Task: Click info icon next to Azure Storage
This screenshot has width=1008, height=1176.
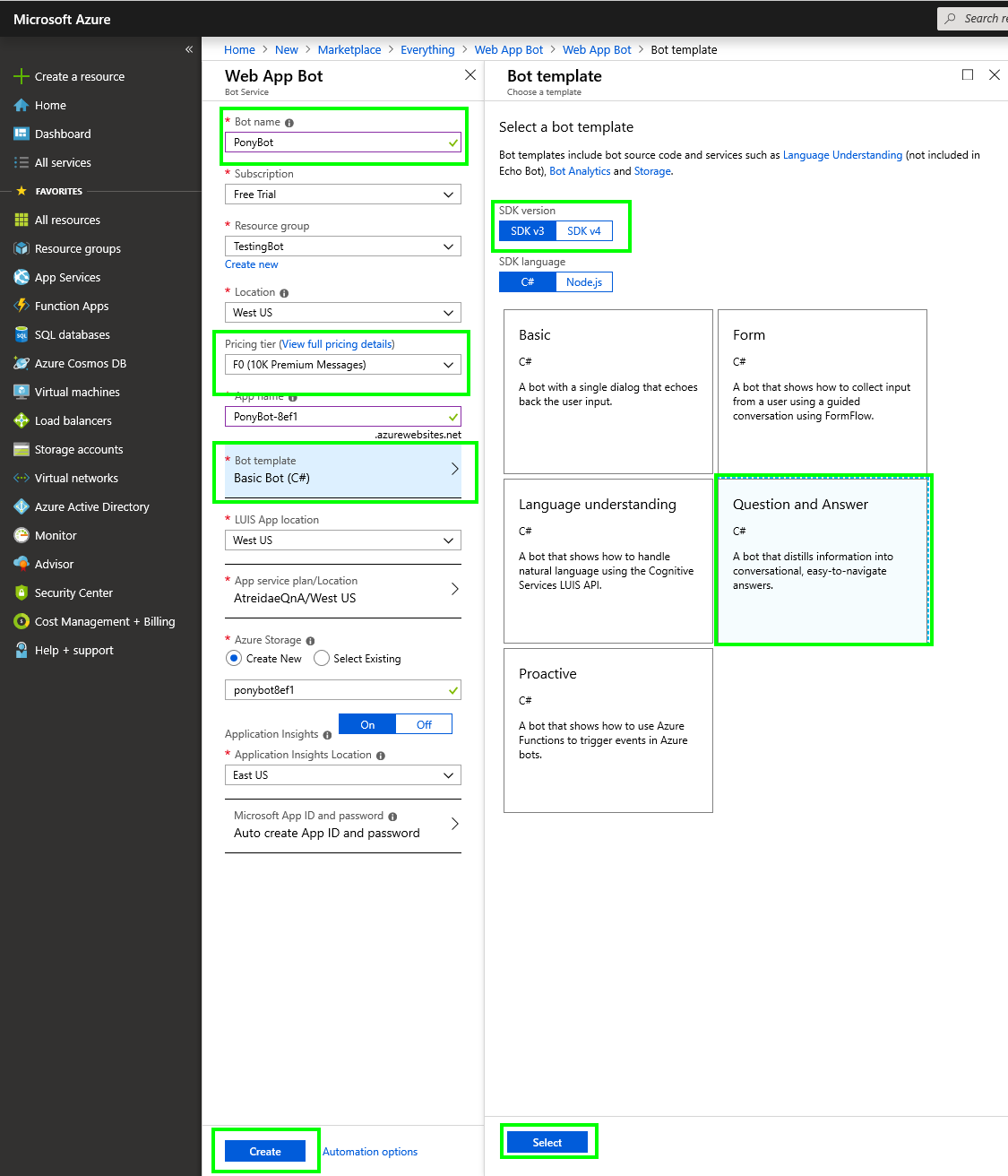Action: 310,641
